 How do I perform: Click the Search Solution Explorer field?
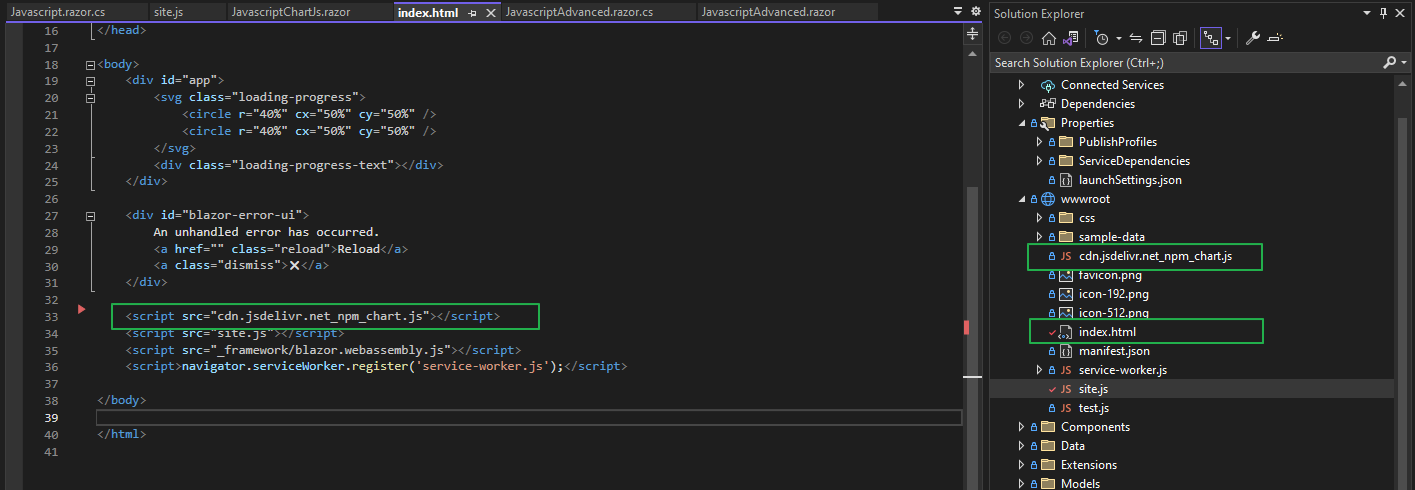[x=1180, y=62]
